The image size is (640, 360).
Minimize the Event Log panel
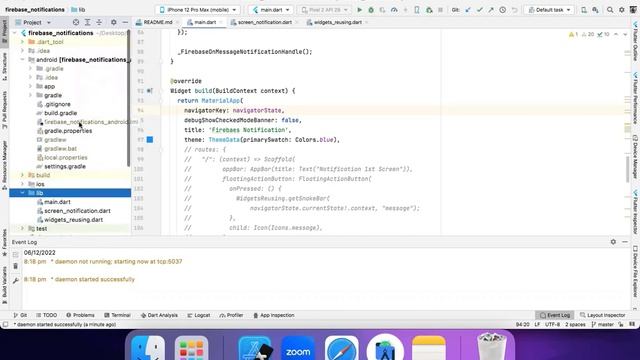click(625, 242)
